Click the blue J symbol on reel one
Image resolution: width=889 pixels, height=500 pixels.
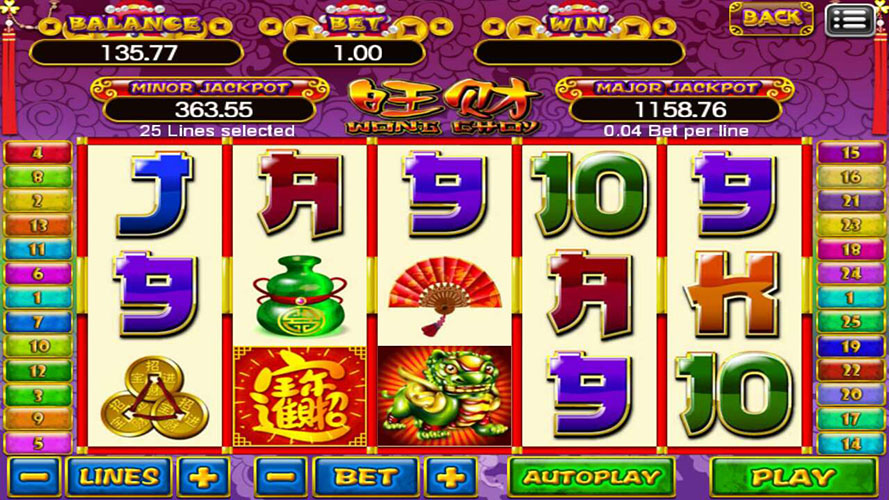coord(154,194)
